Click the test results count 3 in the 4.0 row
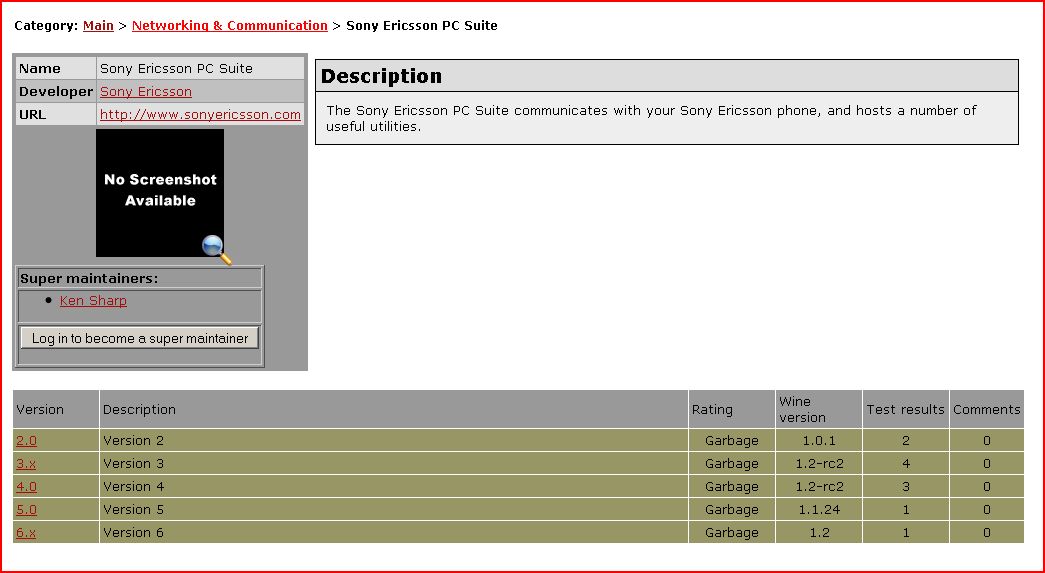Image resolution: width=1045 pixels, height=573 pixels. click(905, 486)
